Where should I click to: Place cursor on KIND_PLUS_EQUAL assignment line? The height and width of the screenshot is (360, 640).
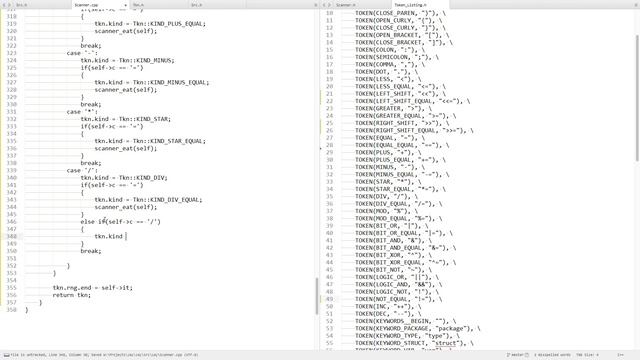(150, 24)
